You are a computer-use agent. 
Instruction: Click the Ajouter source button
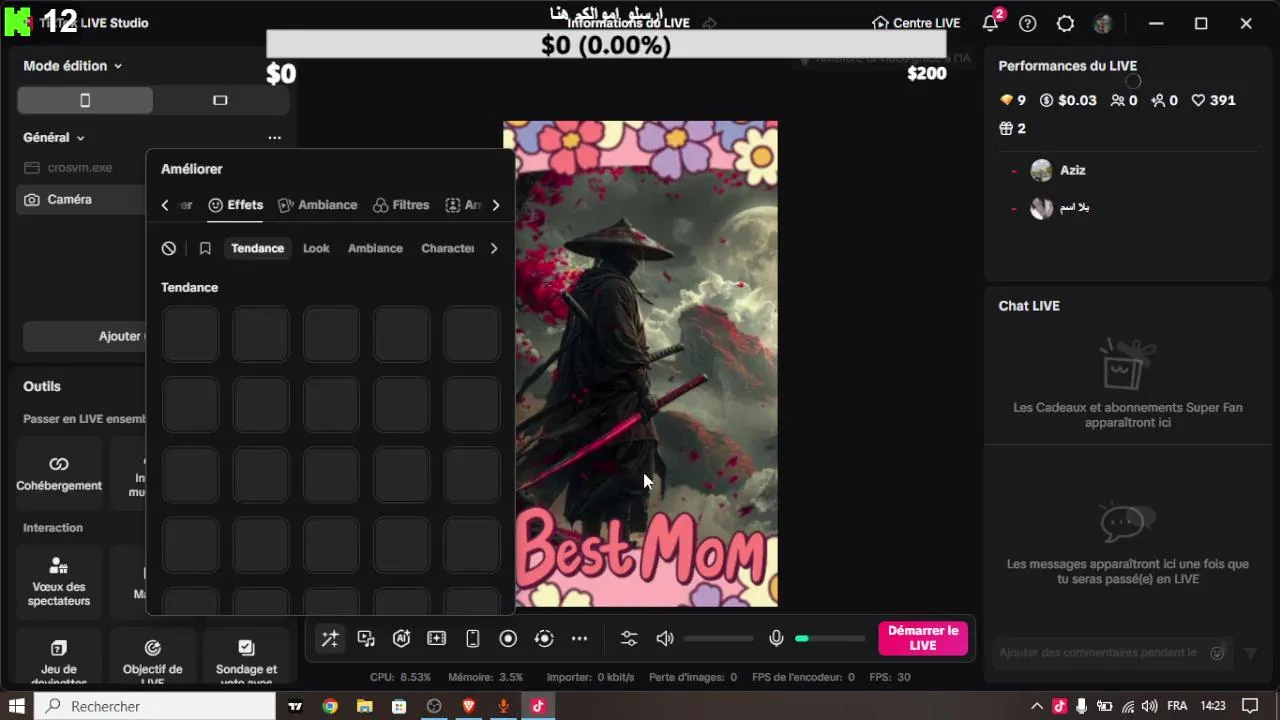point(85,336)
